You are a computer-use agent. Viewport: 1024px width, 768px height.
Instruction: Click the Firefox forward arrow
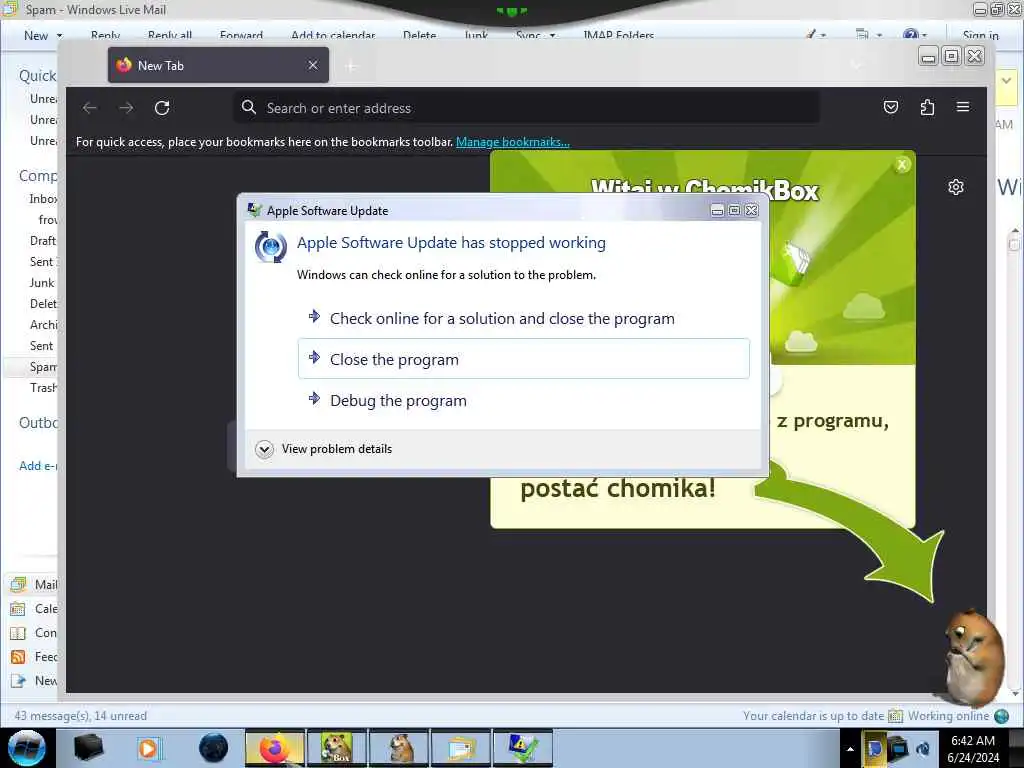point(126,108)
